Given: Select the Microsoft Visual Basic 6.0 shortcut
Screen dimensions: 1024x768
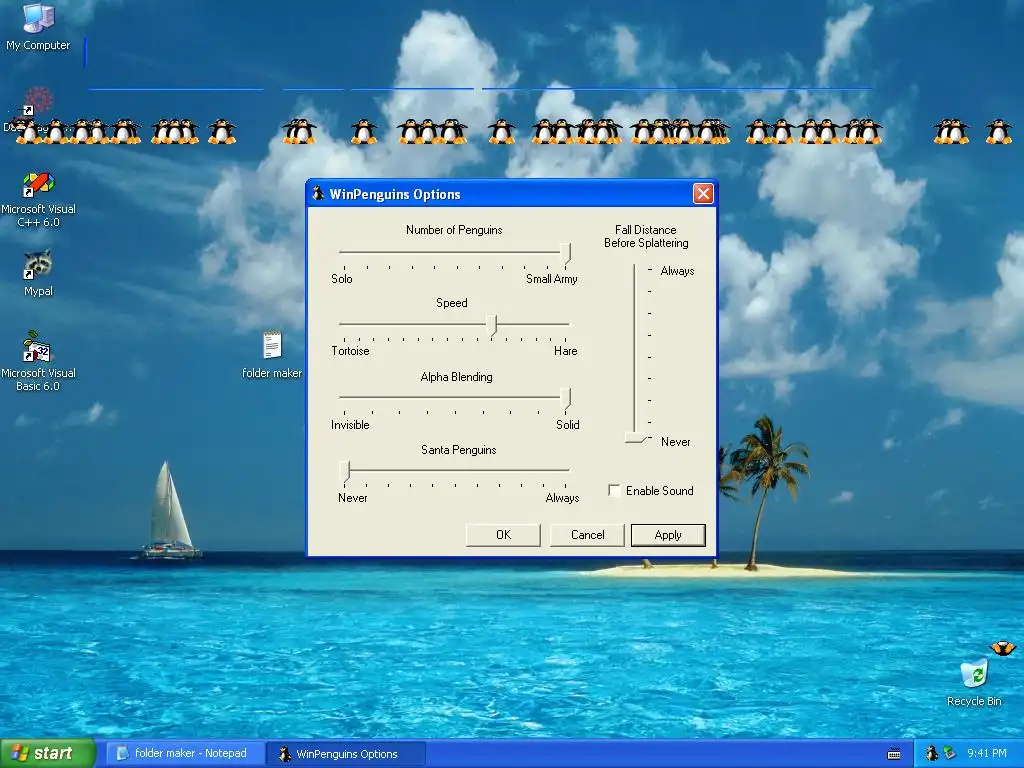Looking at the screenshot, I should click(x=38, y=361).
